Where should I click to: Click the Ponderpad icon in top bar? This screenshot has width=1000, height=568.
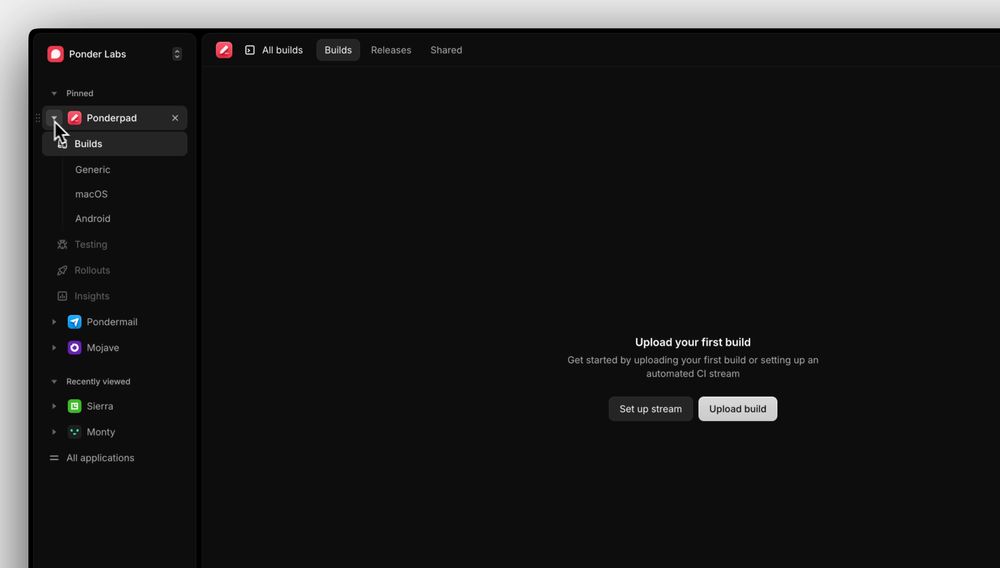[x=224, y=50]
